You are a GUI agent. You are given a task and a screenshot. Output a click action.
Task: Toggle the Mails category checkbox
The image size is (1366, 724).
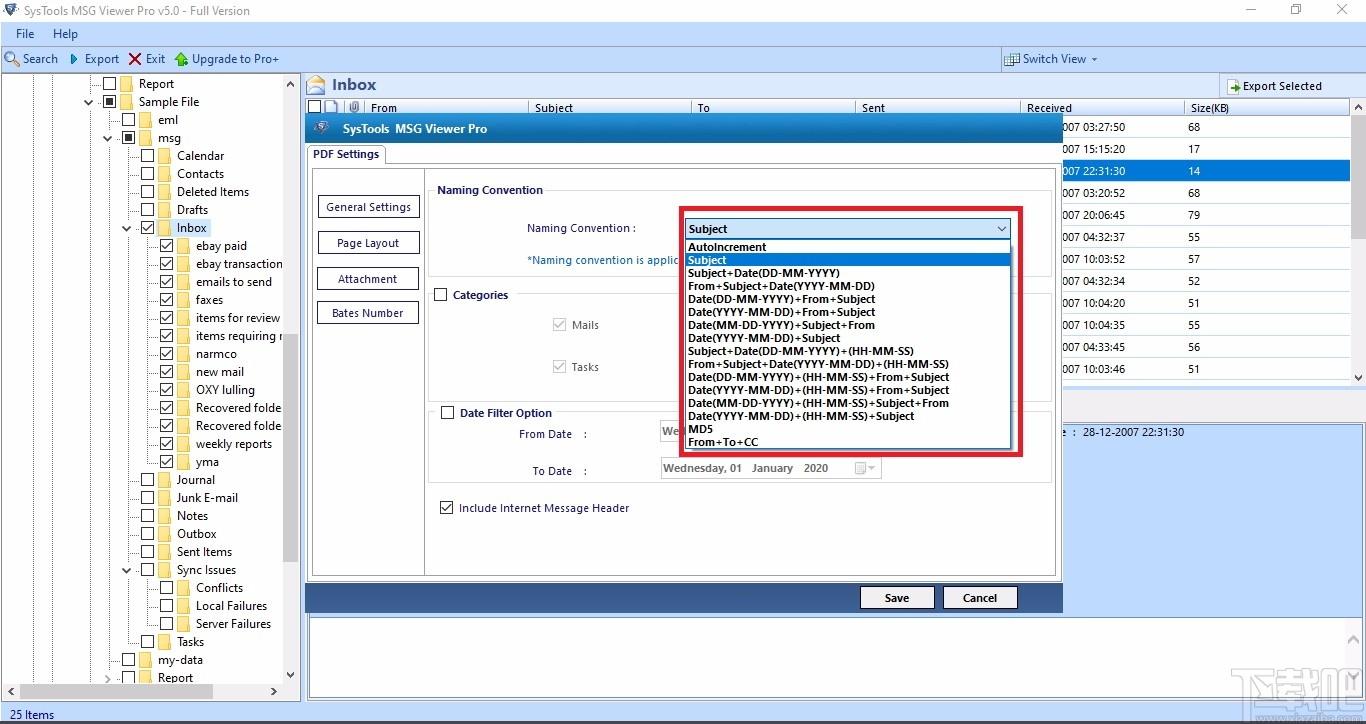559,325
